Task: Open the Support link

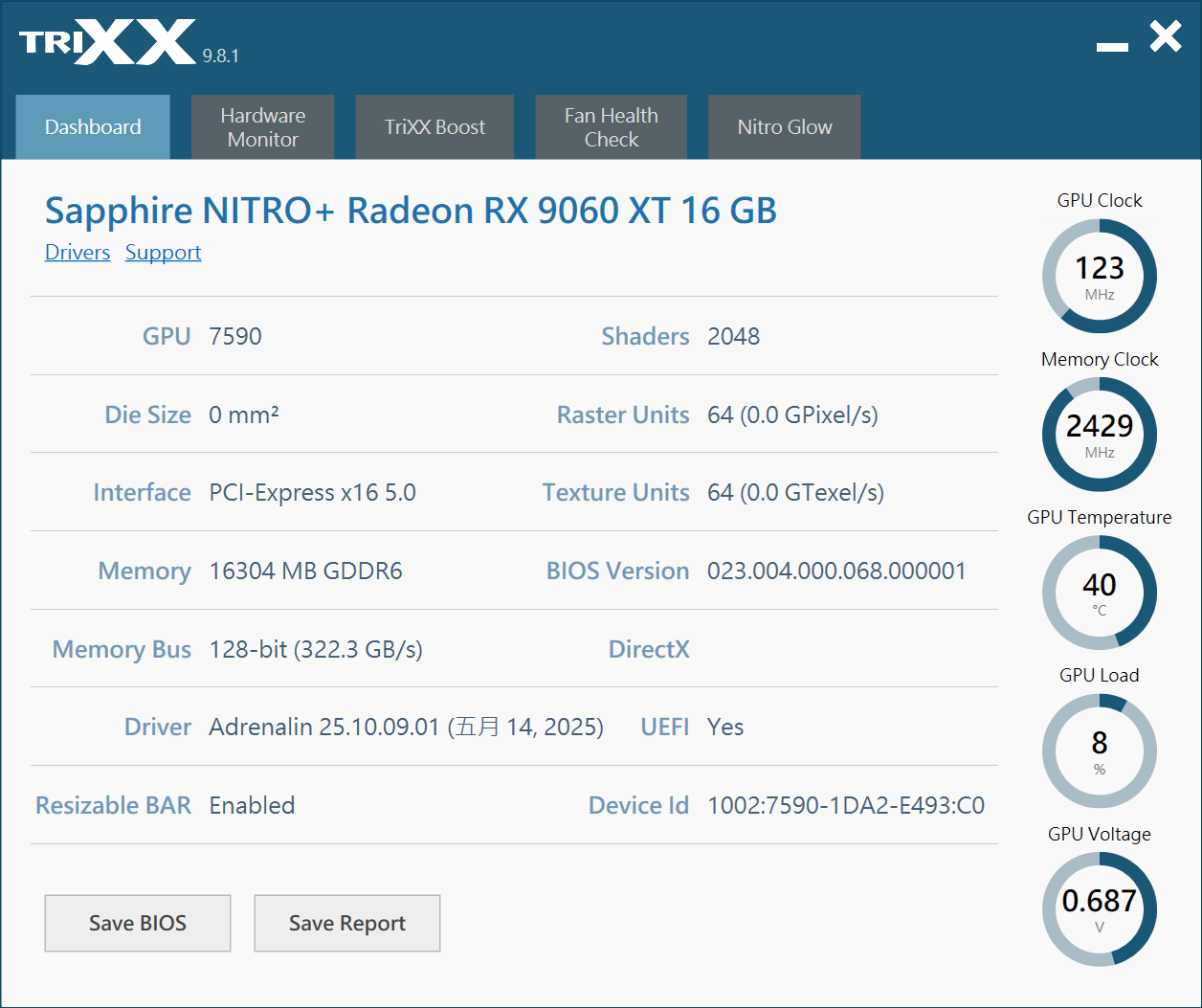Action: 163,252
